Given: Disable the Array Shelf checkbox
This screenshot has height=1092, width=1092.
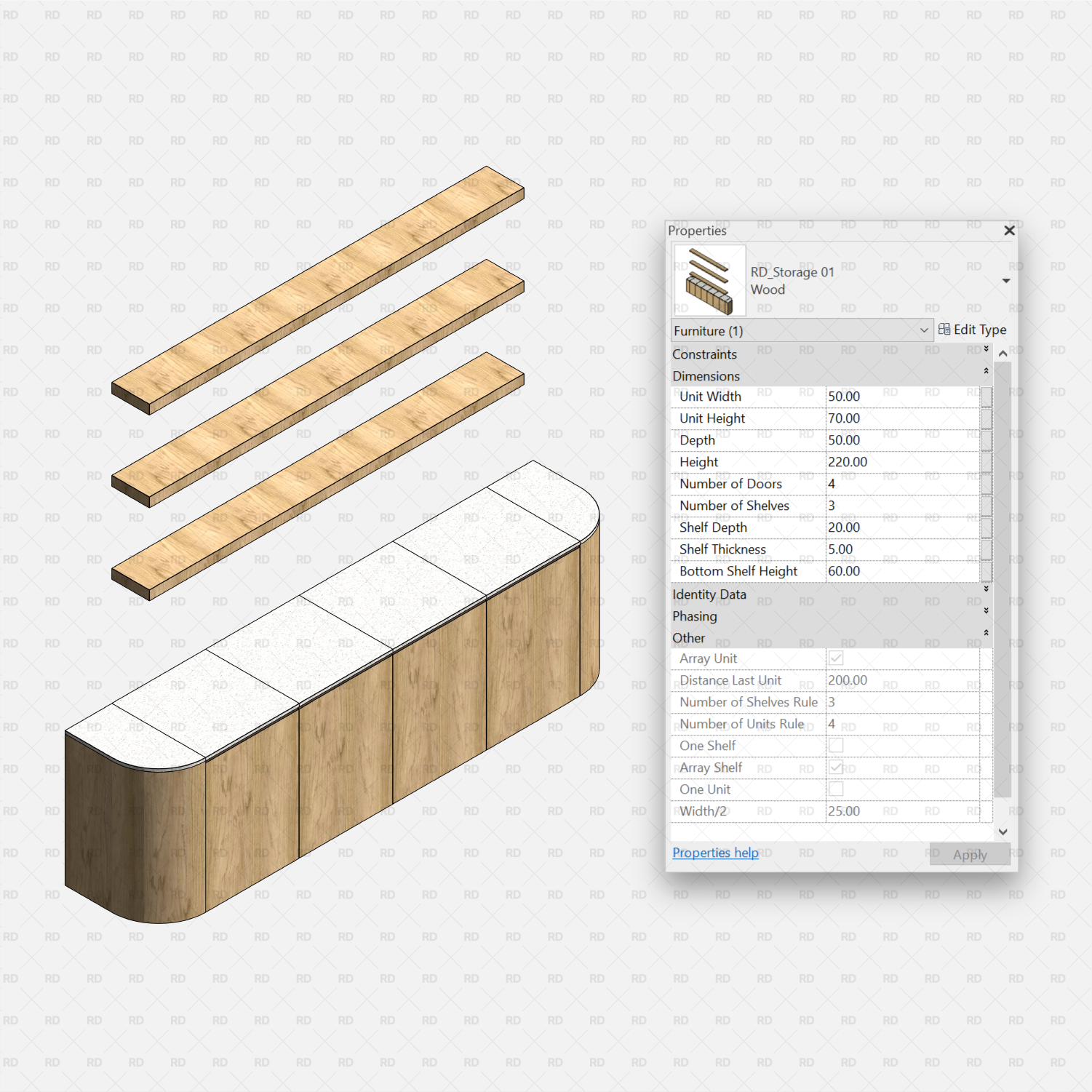Looking at the screenshot, I should [836, 767].
